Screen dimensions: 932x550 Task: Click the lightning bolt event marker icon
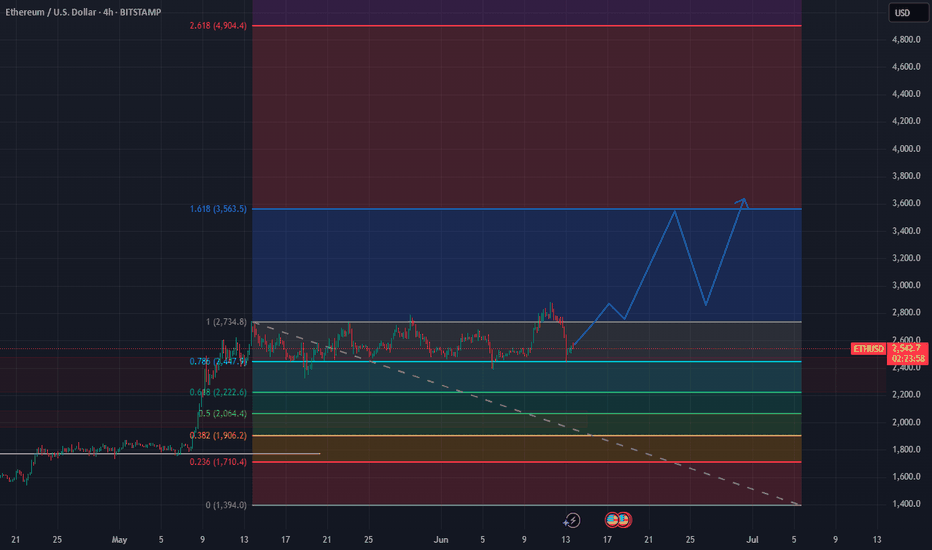(572, 520)
